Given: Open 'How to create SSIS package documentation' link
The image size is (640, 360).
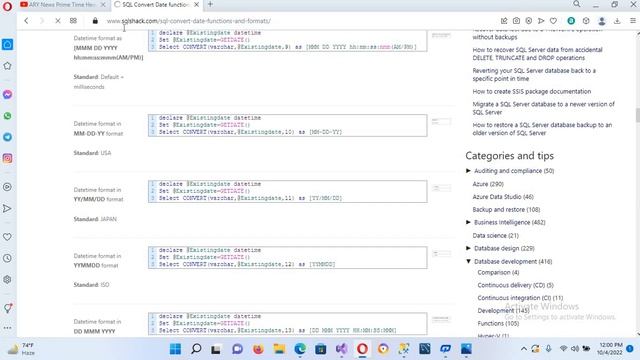Looking at the screenshot, I should pos(531,91).
